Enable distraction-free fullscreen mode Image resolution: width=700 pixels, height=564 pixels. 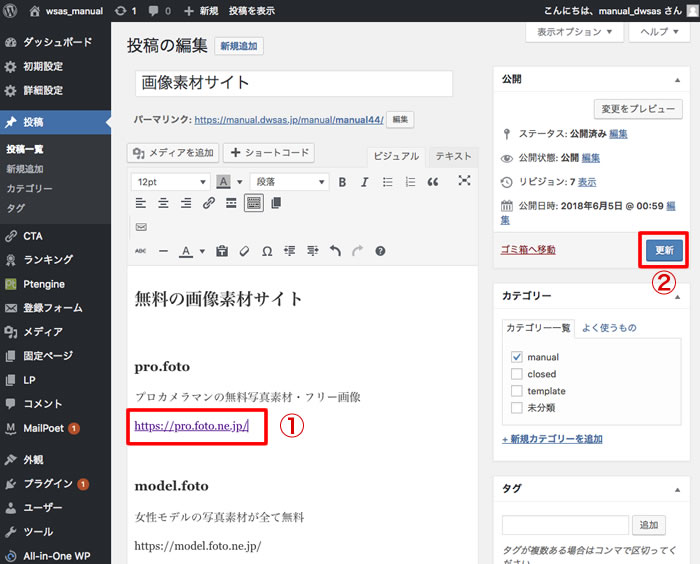coord(464,181)
